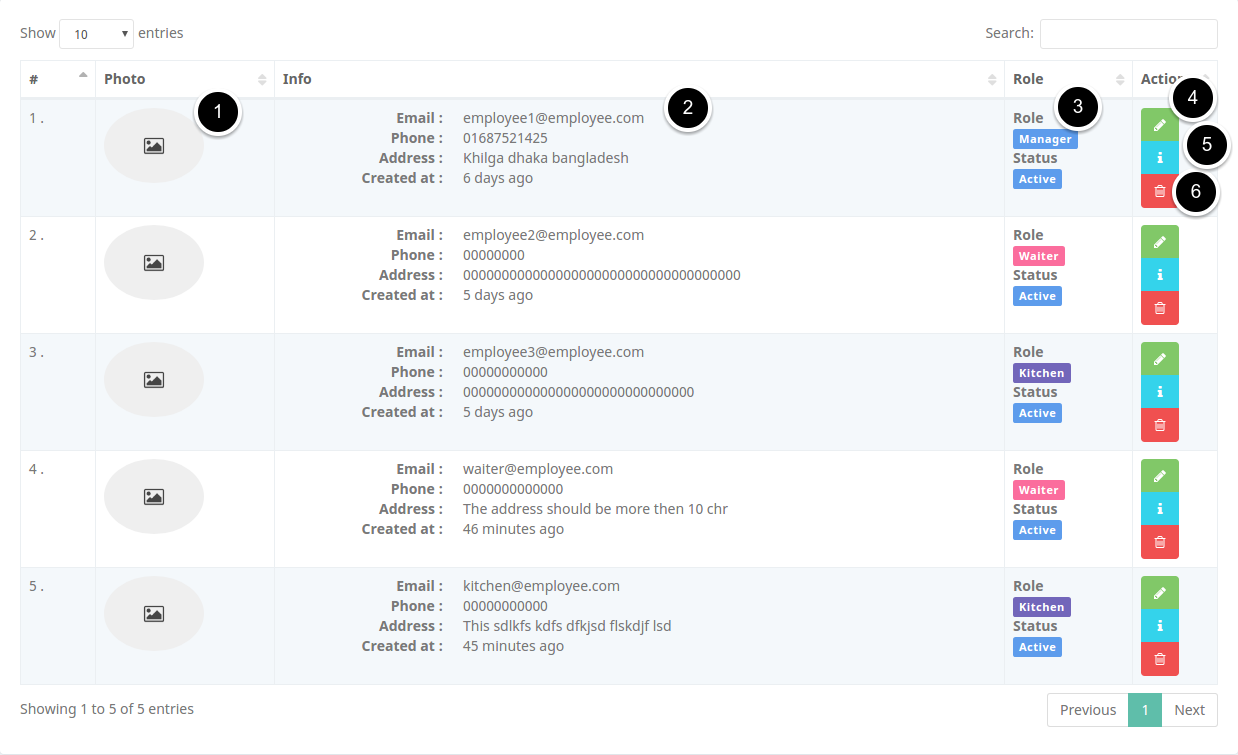View info for kitchen@employee.com
This screenshot has width=1238, height=755.
[x=1160, y=626]
